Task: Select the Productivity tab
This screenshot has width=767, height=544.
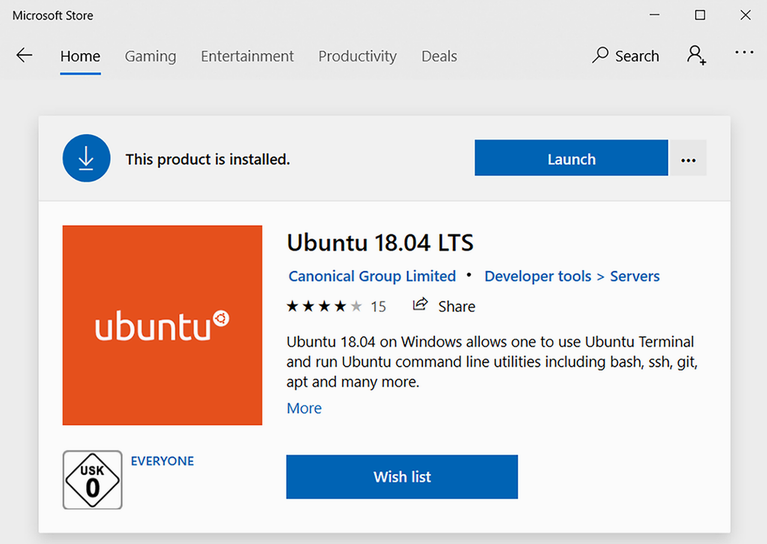Action: [357, 56]
